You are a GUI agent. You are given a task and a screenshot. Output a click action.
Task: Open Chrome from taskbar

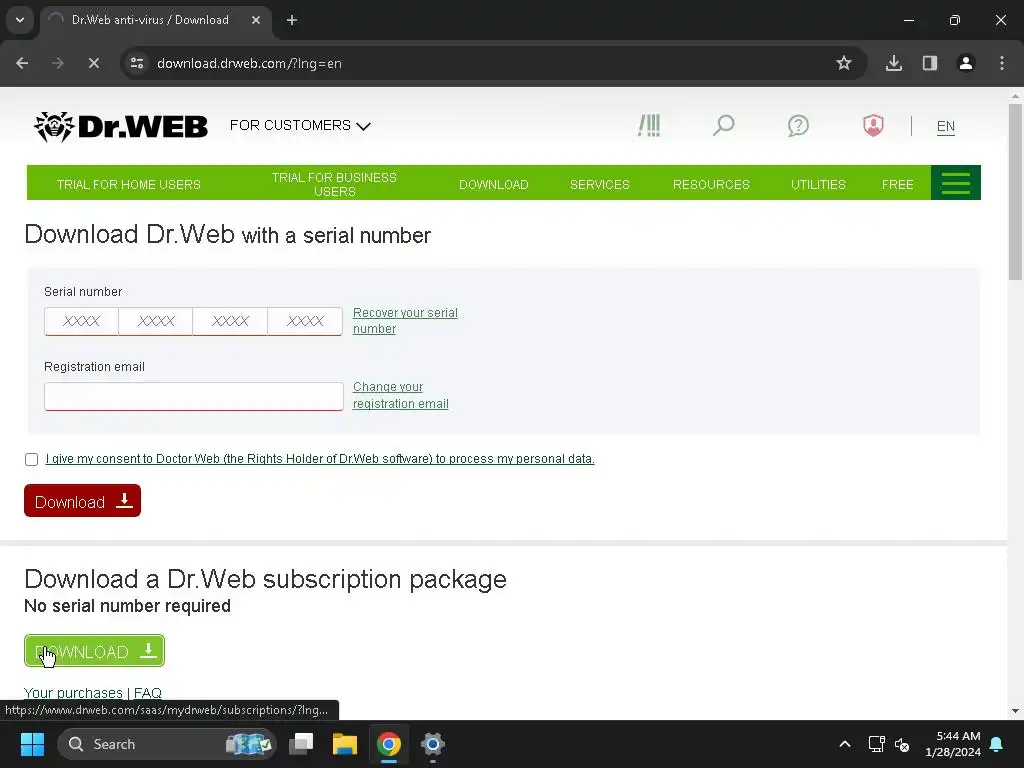[x=389, y=744]
